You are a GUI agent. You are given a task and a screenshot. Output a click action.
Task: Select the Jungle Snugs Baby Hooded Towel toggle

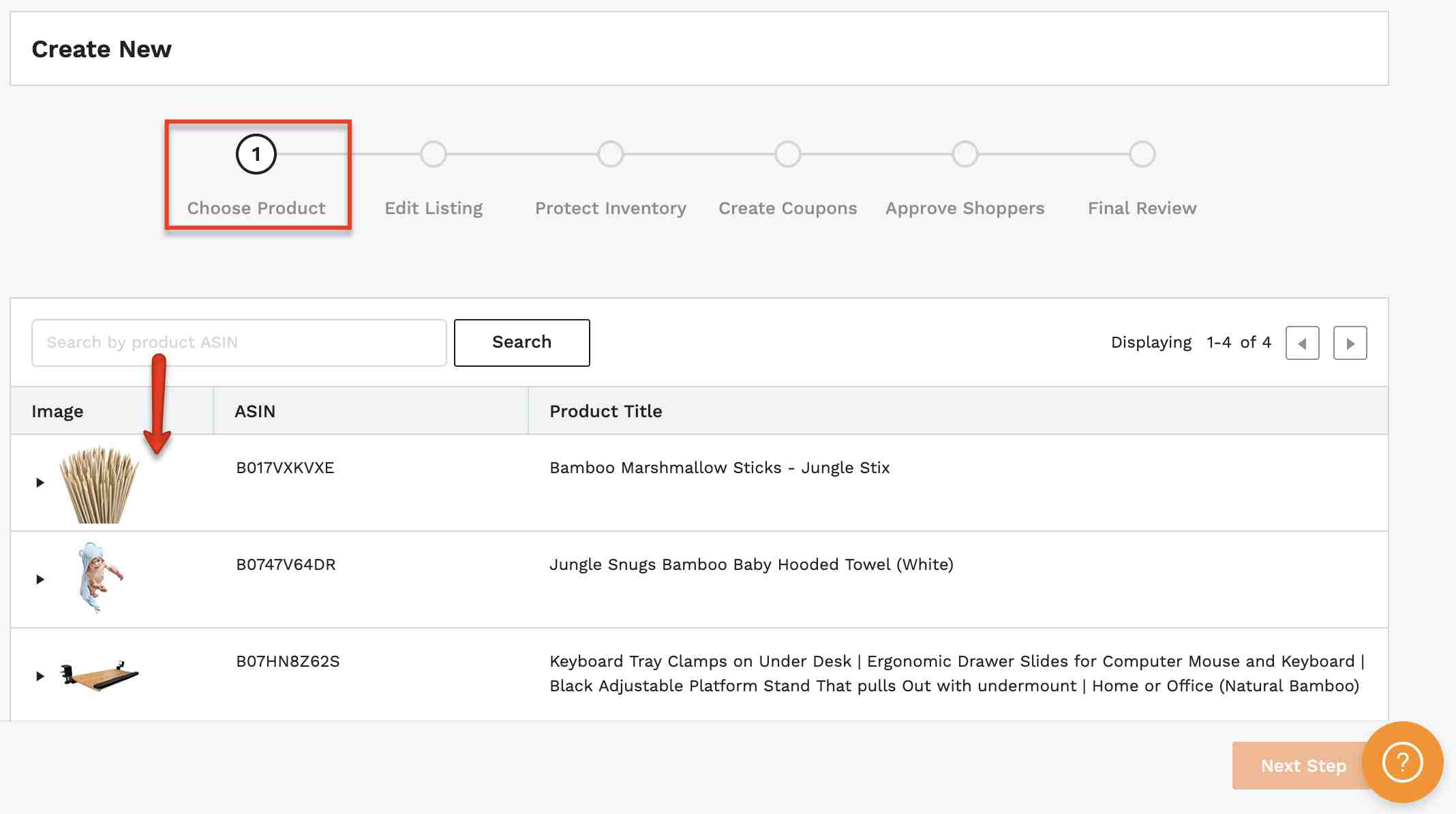pyautogui.click(x=38, y=580)
